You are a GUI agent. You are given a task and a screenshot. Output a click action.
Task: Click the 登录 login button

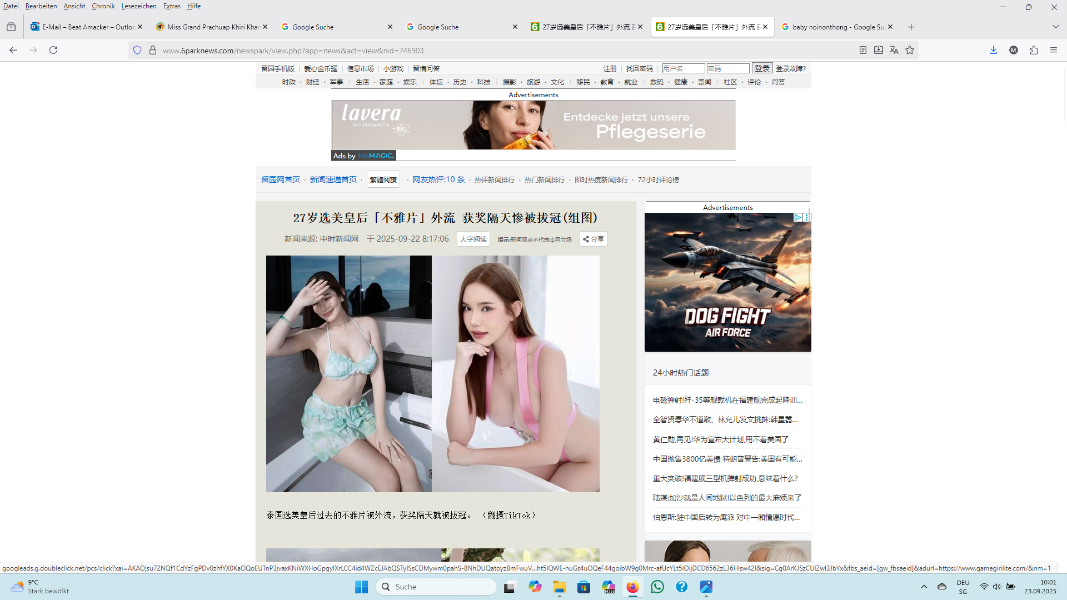[x=762, y=69]
